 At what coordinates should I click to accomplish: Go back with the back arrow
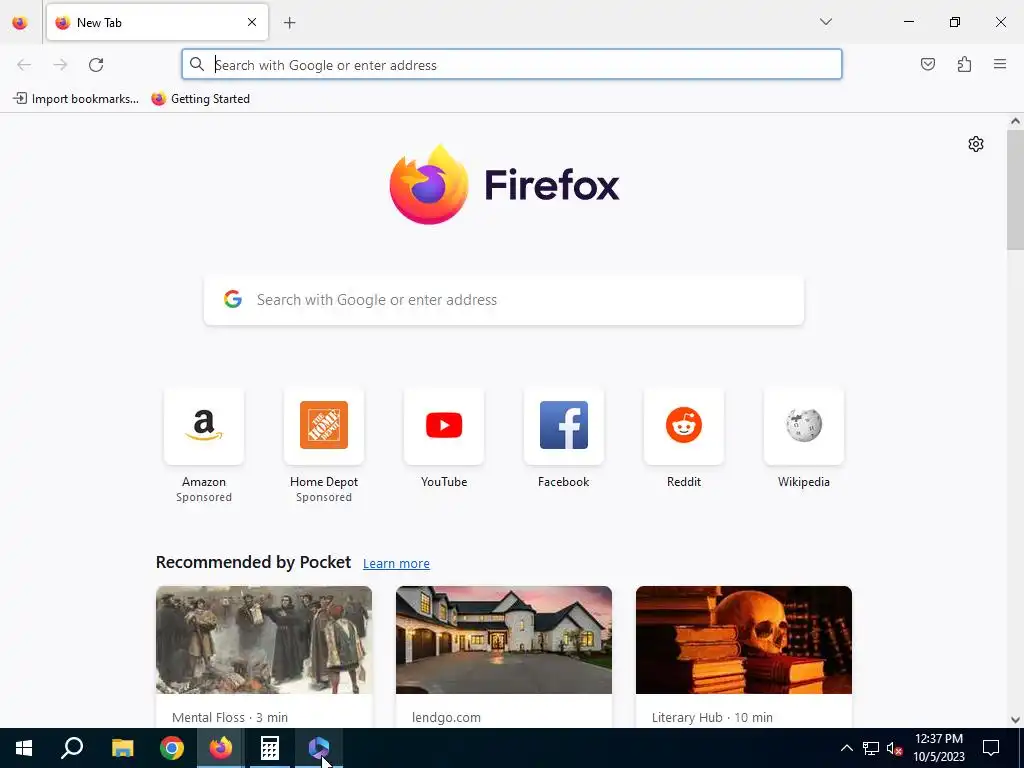tap(24, 65)
